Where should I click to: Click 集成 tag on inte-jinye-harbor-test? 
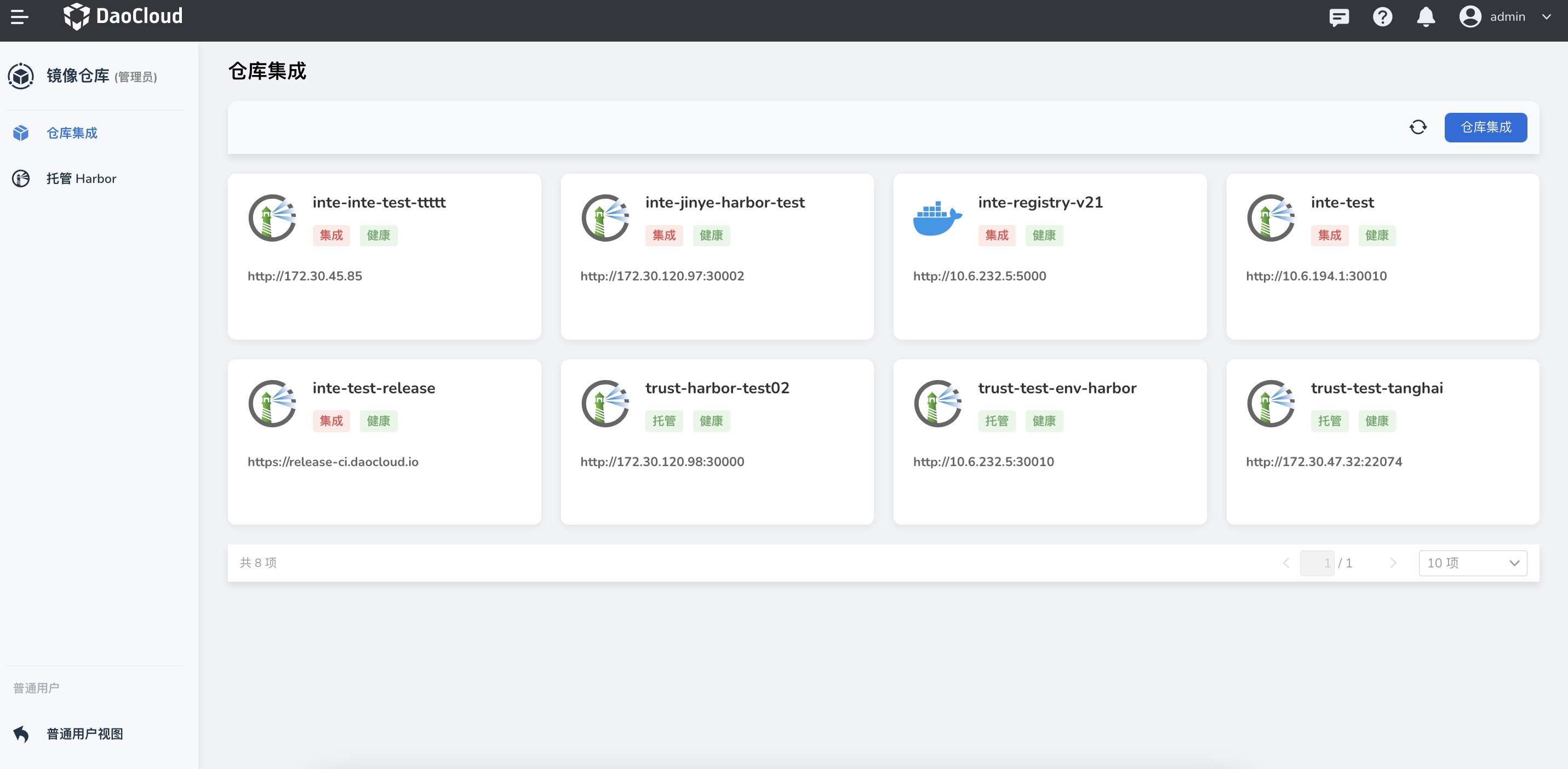[664, 236]
